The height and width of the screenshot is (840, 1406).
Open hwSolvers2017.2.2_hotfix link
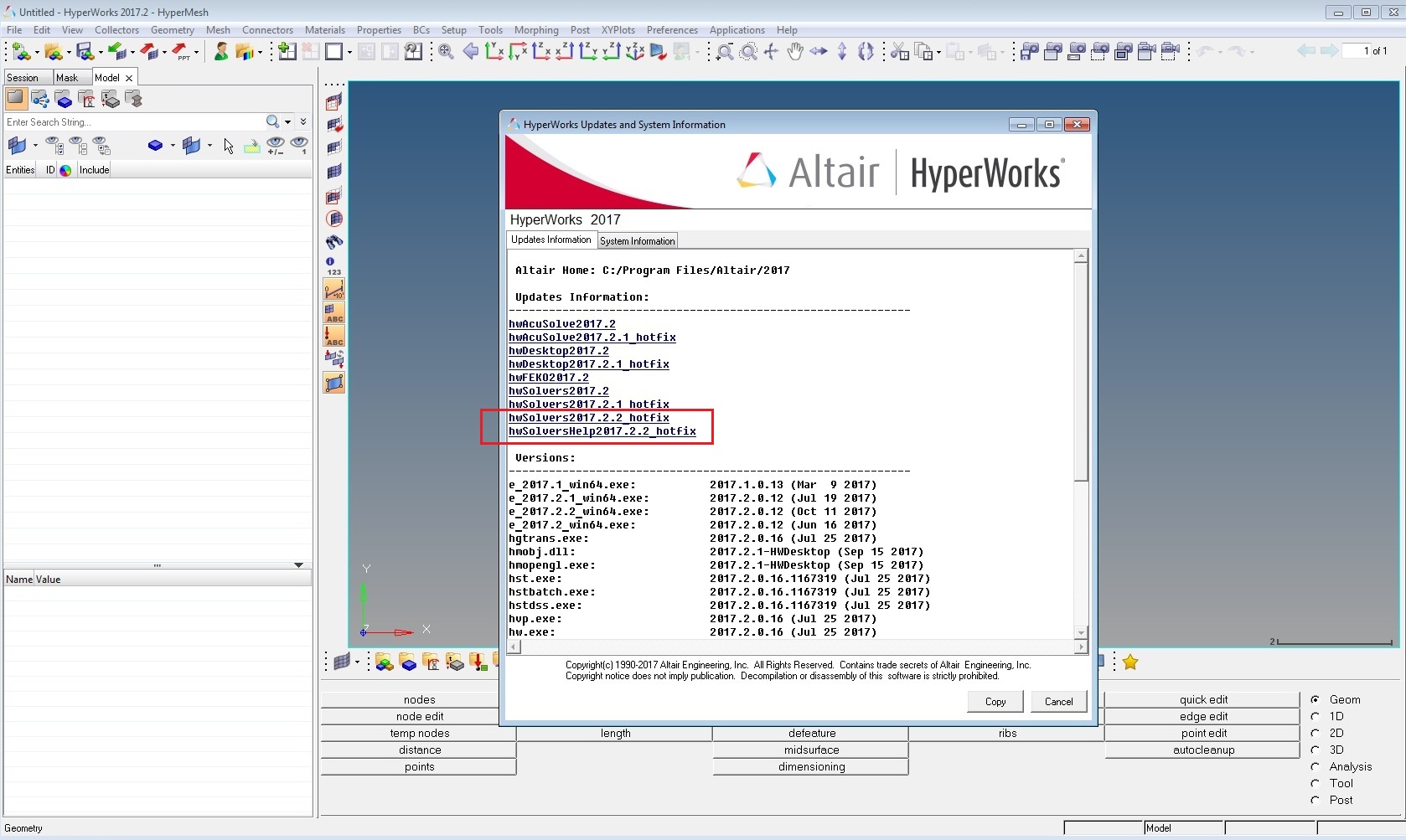coord(589,418)
